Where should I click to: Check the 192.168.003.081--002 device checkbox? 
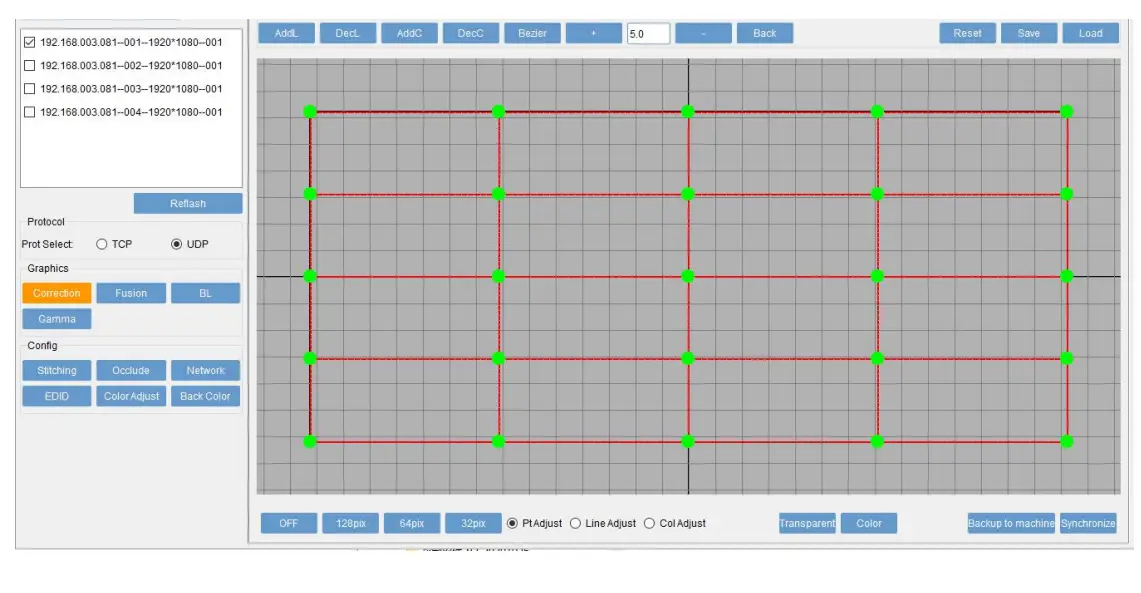point(31,66)
